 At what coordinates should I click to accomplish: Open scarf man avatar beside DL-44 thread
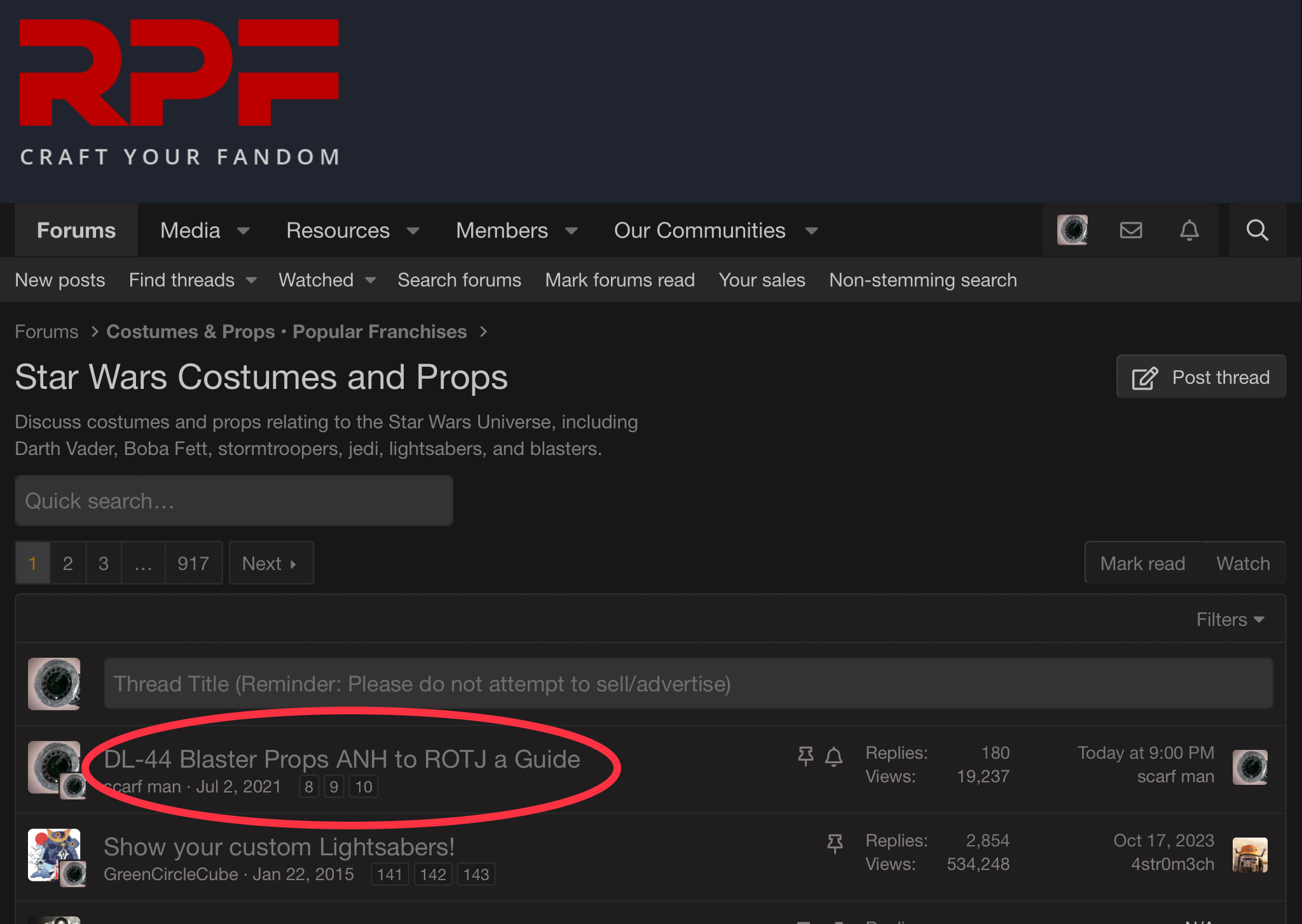pos(54,767)
